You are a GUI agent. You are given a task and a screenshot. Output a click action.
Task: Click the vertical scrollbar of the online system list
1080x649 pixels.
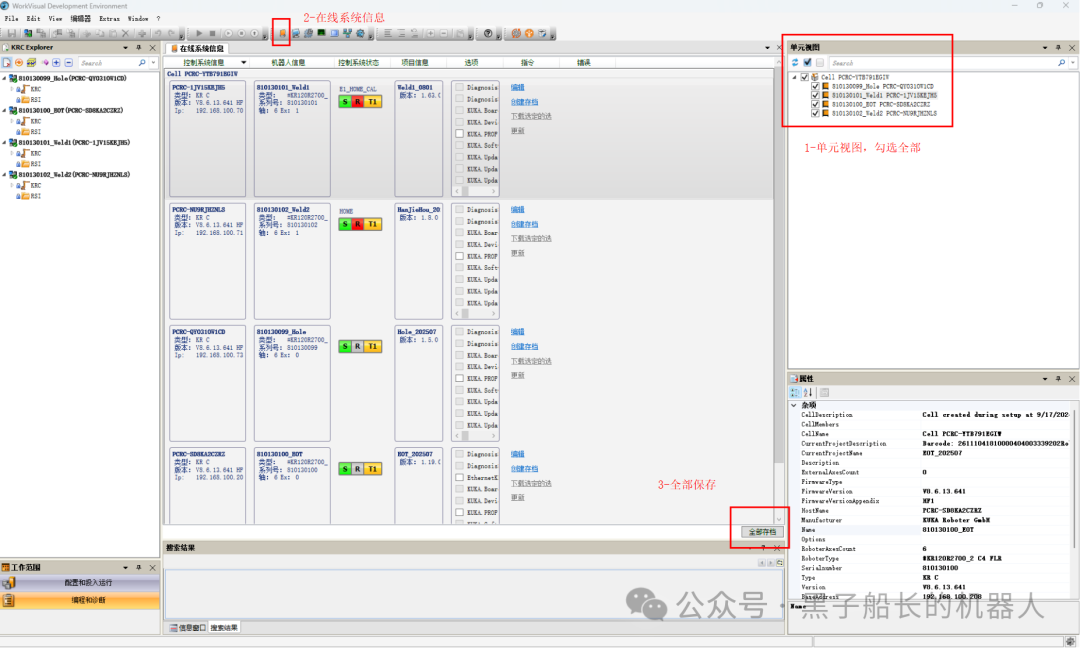click(778, 300)
